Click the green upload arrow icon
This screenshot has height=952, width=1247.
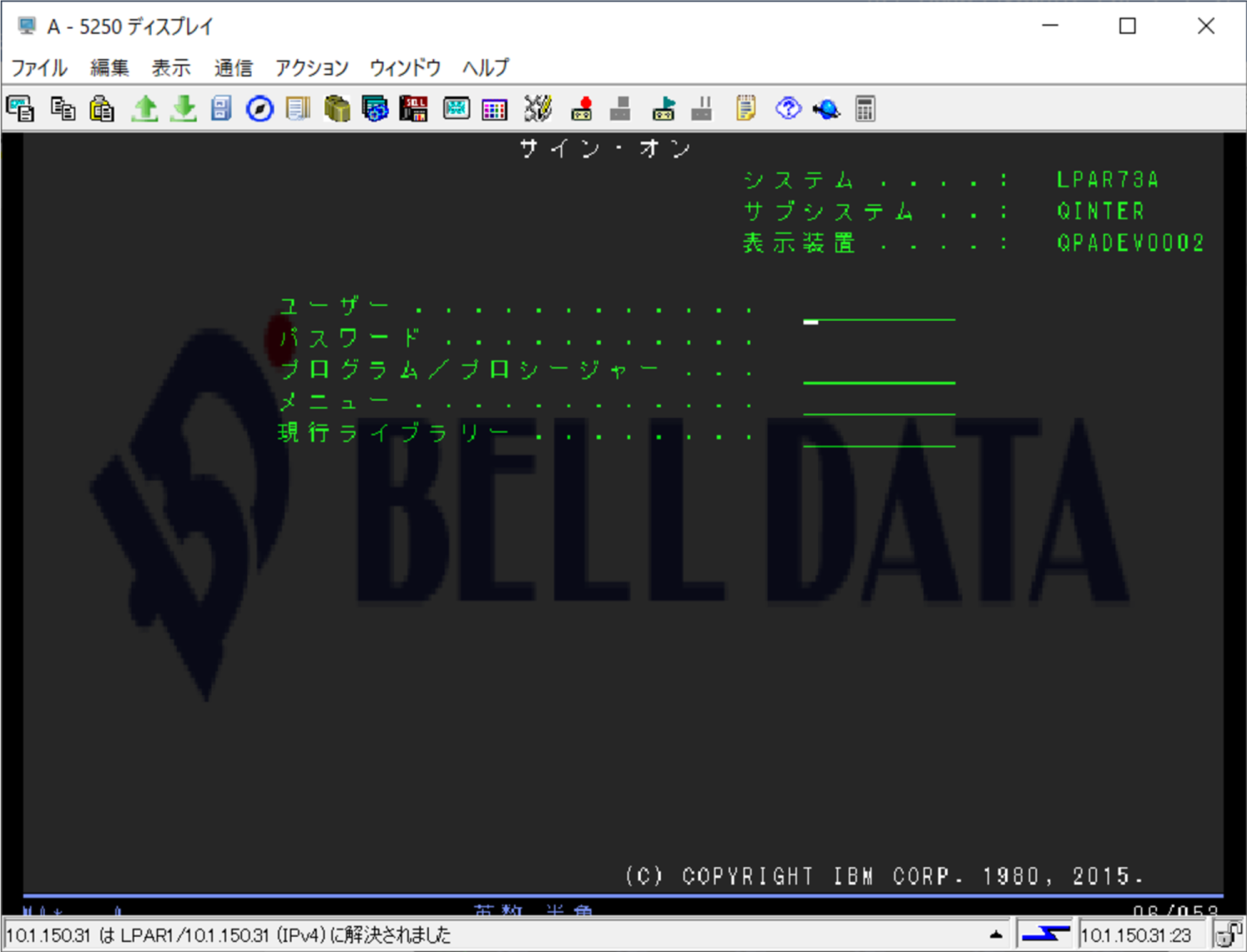pyautogui.click(x=145, y=109)
